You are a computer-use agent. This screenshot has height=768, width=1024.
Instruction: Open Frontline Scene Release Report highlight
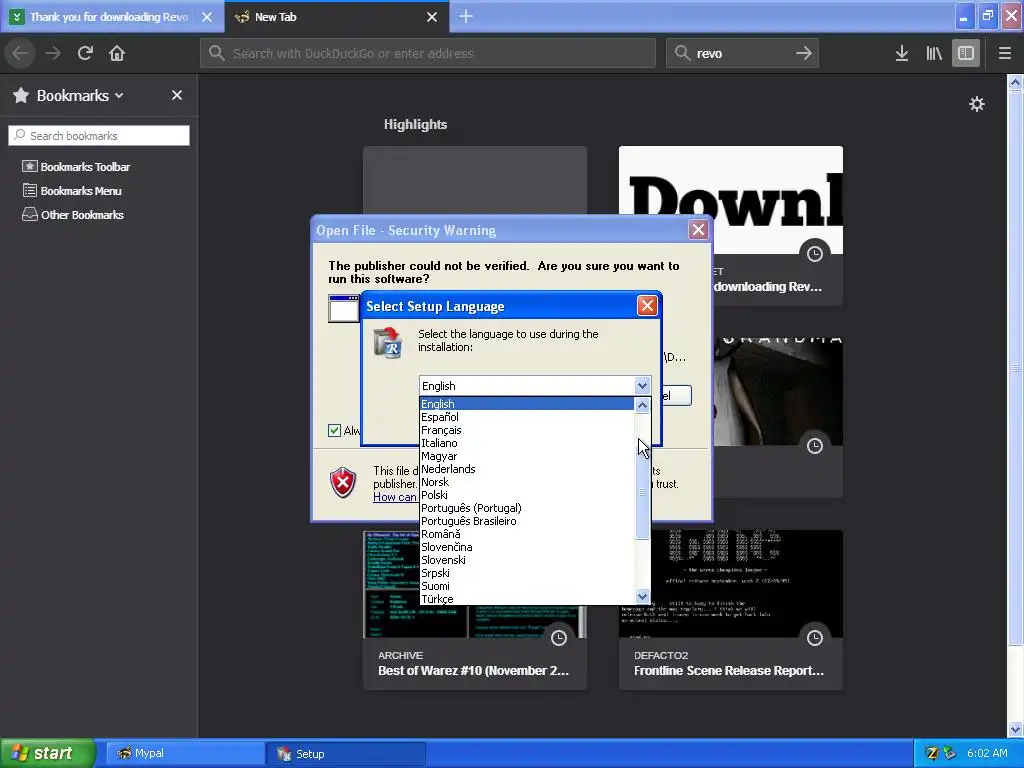click(x=731, y=610)
